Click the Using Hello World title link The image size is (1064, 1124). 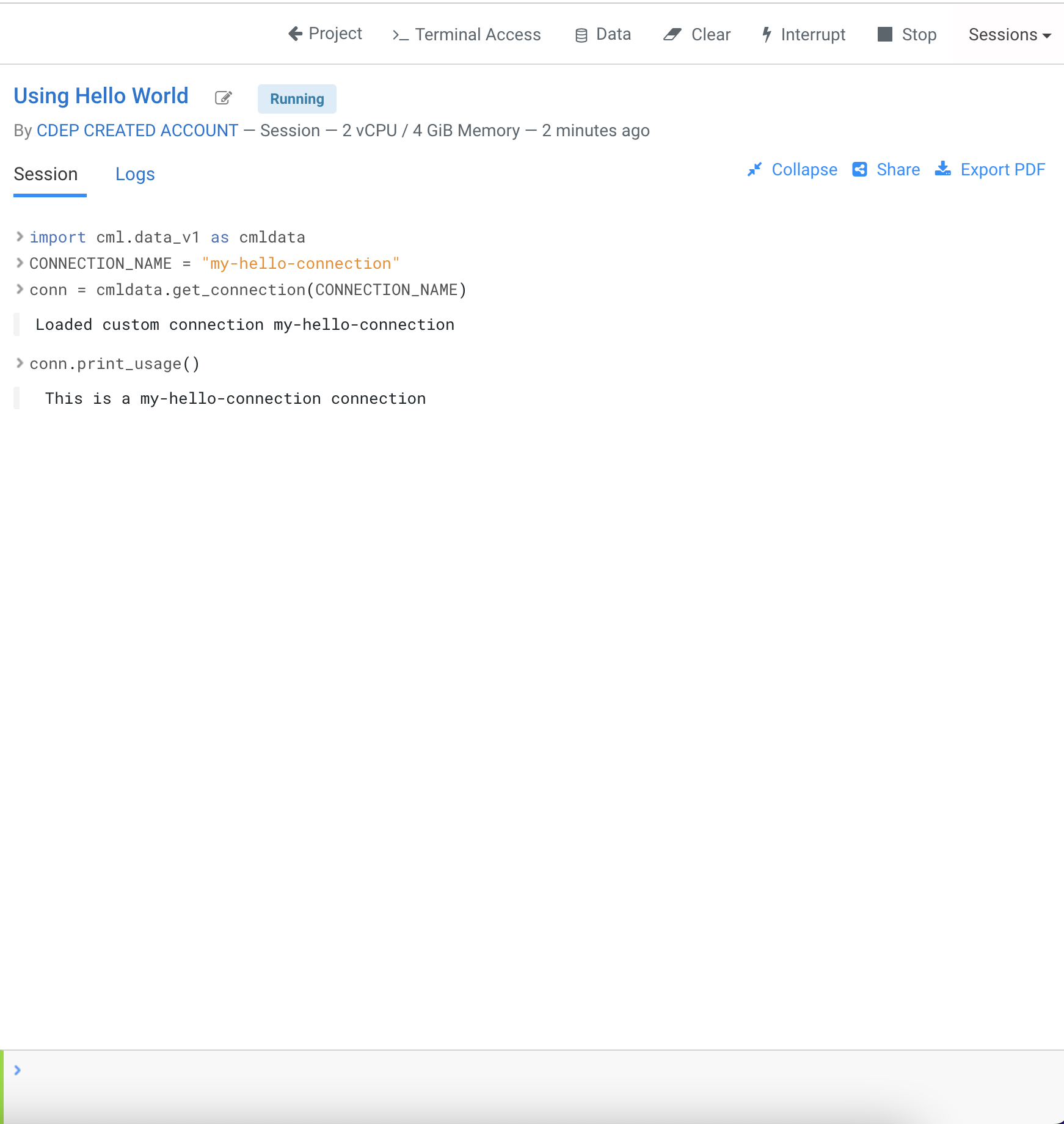(x=101, y=96)
